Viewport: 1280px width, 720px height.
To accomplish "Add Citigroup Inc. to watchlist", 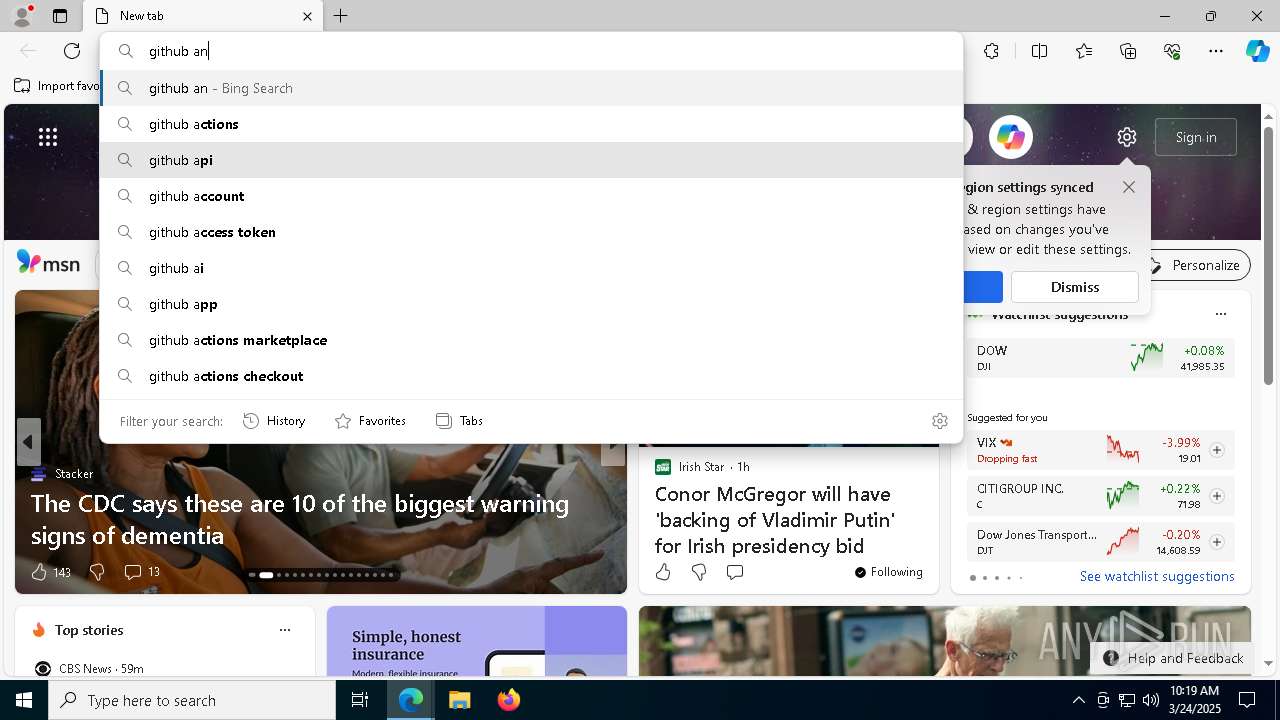I will click(x=1217, y=496).
